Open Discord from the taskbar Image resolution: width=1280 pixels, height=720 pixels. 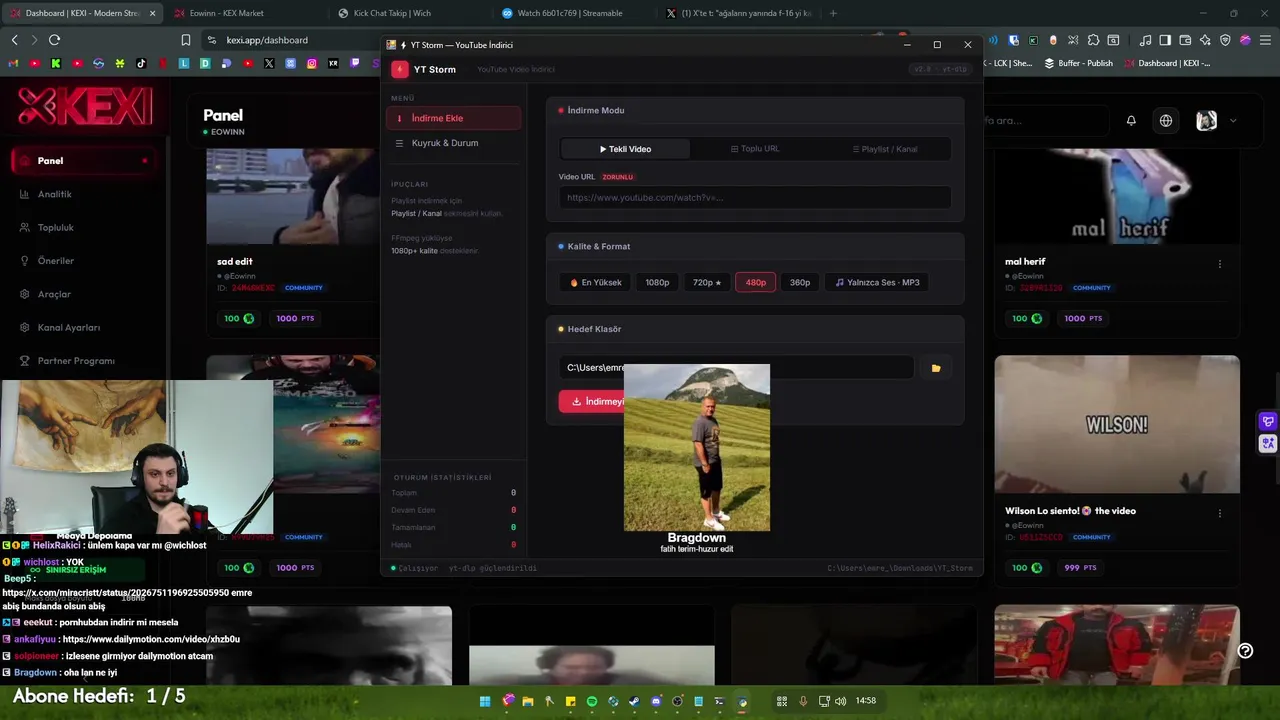[656, 701]
